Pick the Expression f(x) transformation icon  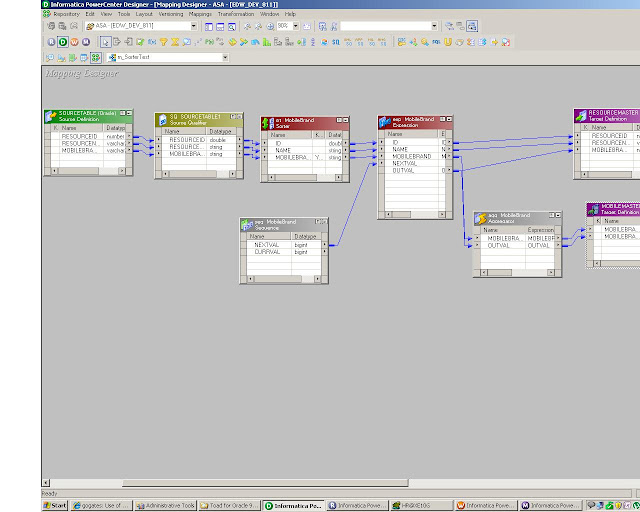(x=151, y=42)
